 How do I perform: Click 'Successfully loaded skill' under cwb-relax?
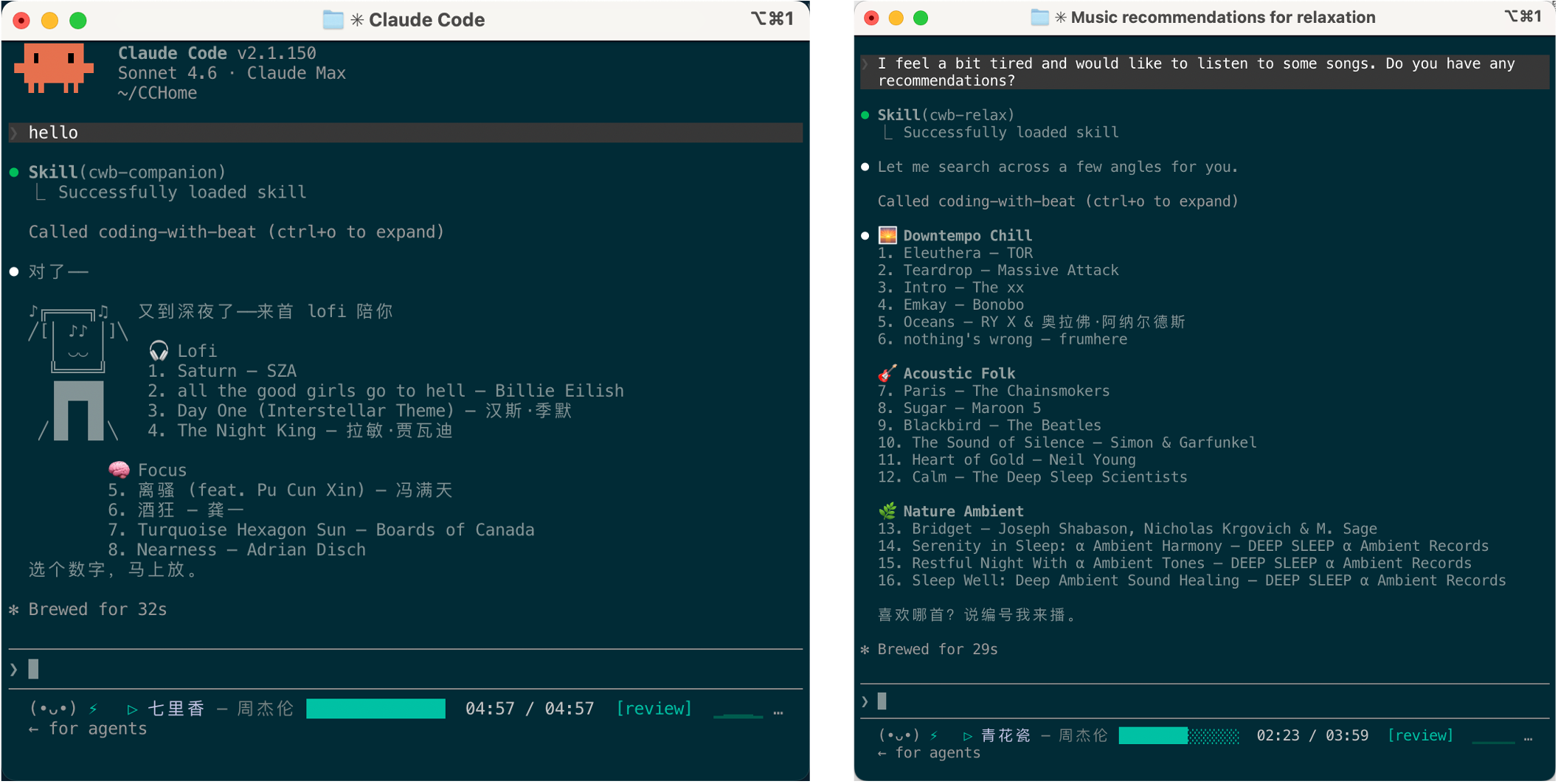[x=1011, y=133]
